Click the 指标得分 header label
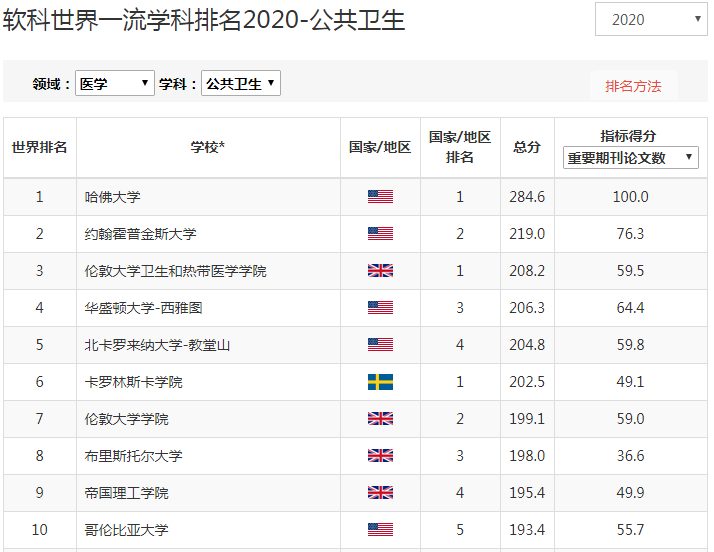The image size is (714, 552). (628, 136)
